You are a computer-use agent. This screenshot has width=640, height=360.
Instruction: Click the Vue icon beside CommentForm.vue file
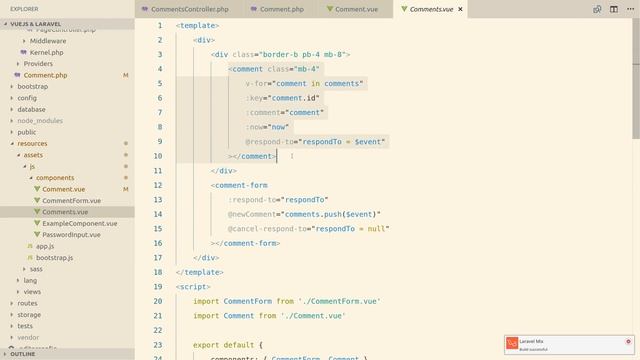point(37,200)
